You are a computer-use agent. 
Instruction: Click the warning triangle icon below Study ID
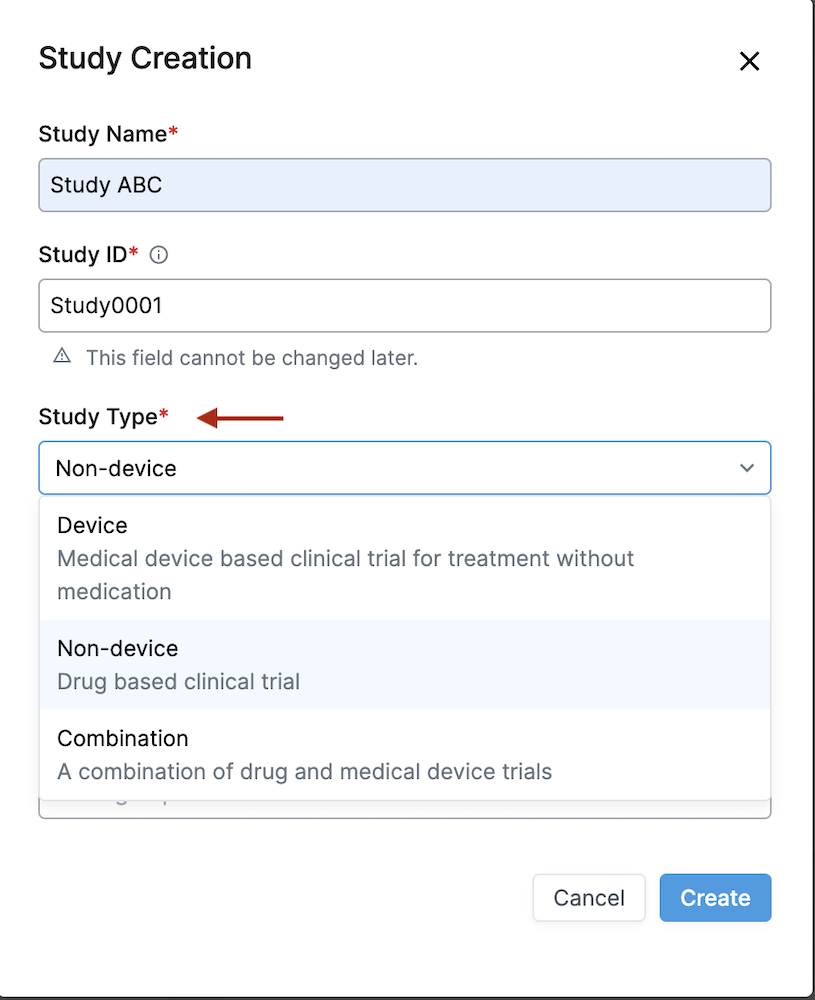(62, 356)
